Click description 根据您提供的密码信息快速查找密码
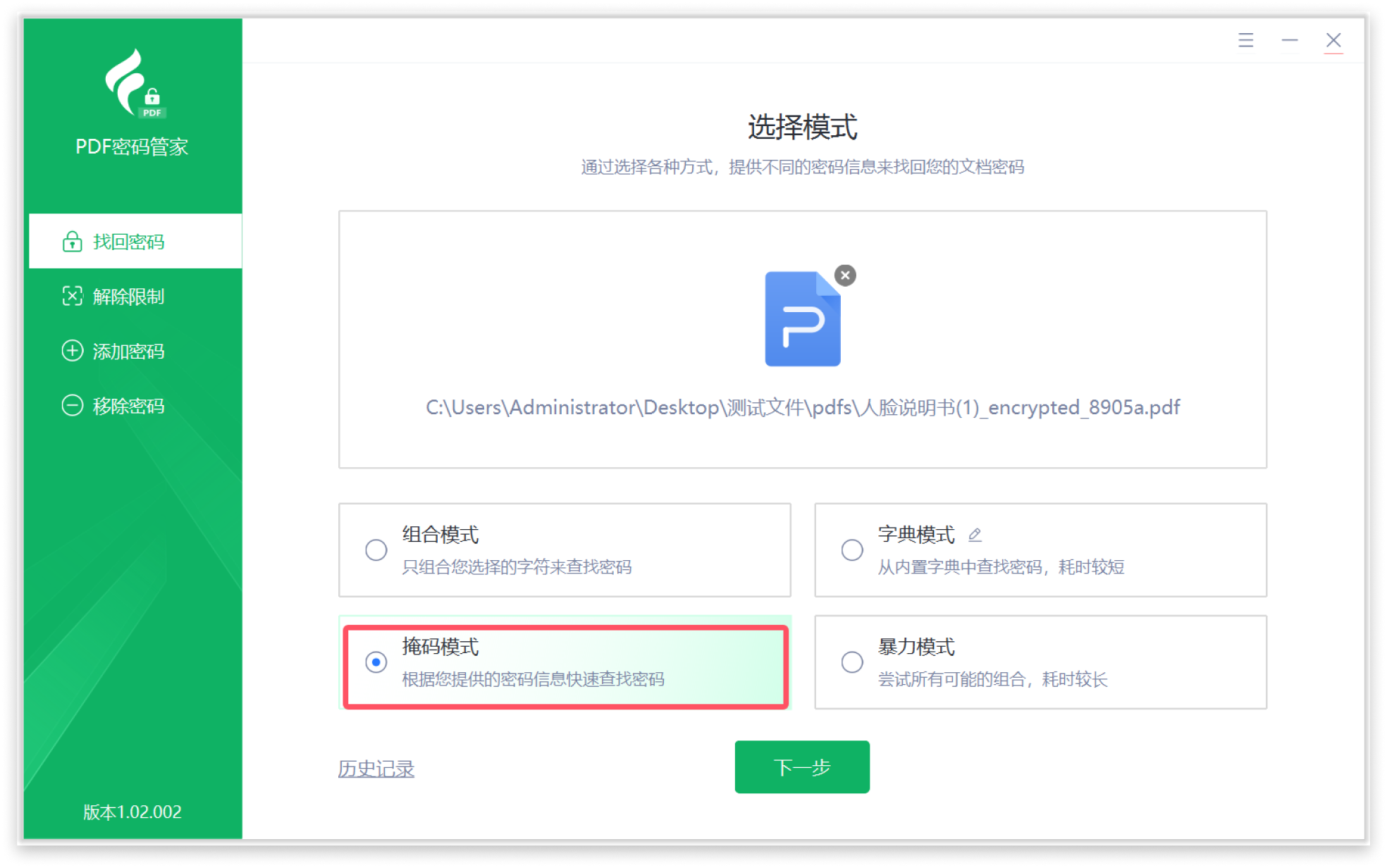This screenshot has height=868, width=1387. tap(533, 679)
